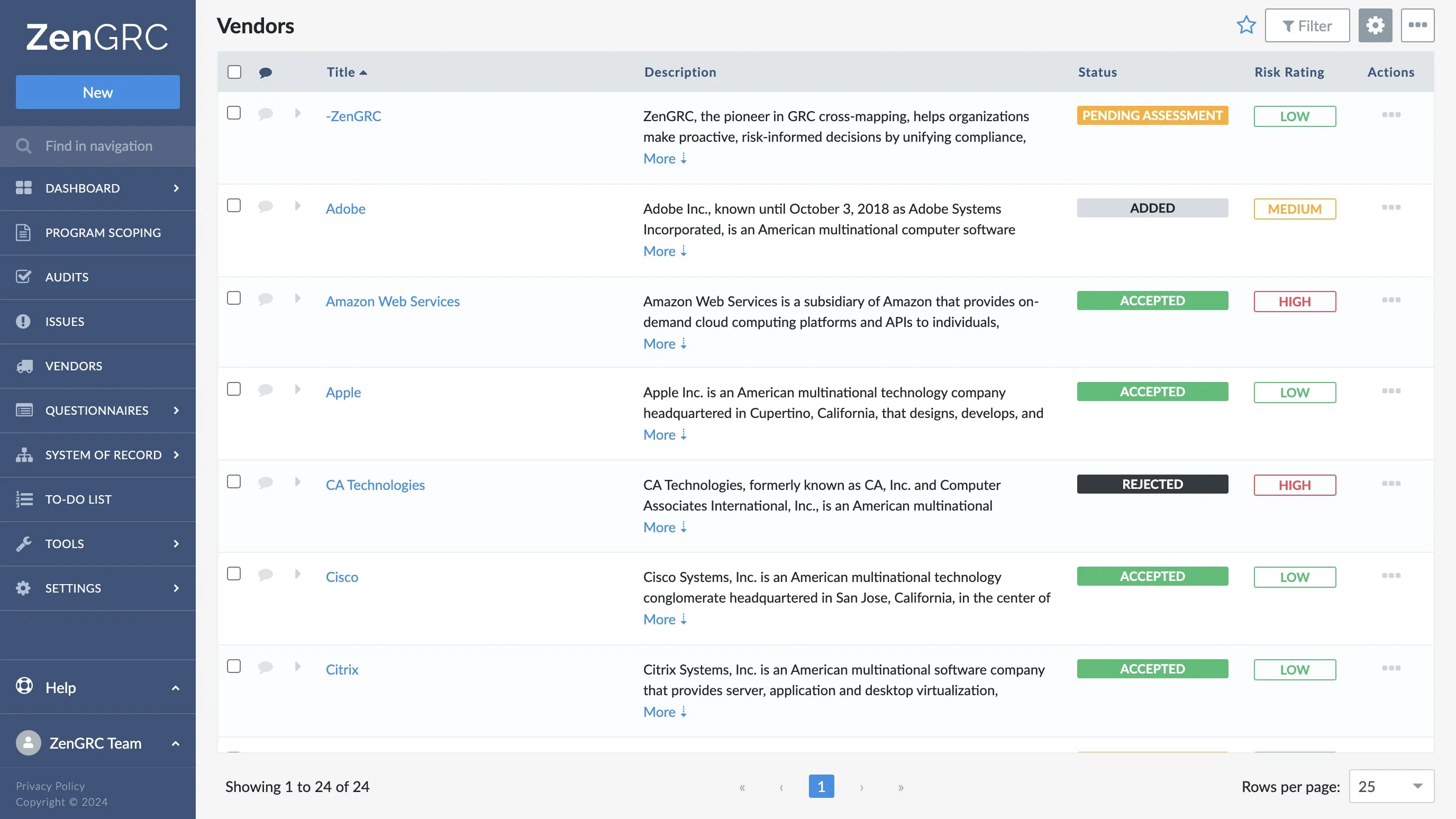This screenshot has height=819, width=1456.
Task: Show more of Apple description
Action: pyautogui.click(x=665, y=434)
